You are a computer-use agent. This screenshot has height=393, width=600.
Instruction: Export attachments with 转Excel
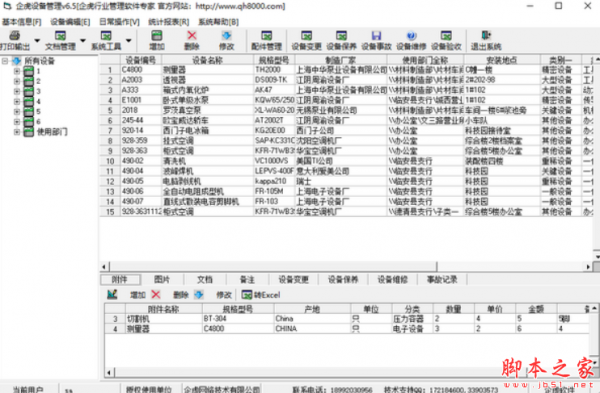[261, 295]
